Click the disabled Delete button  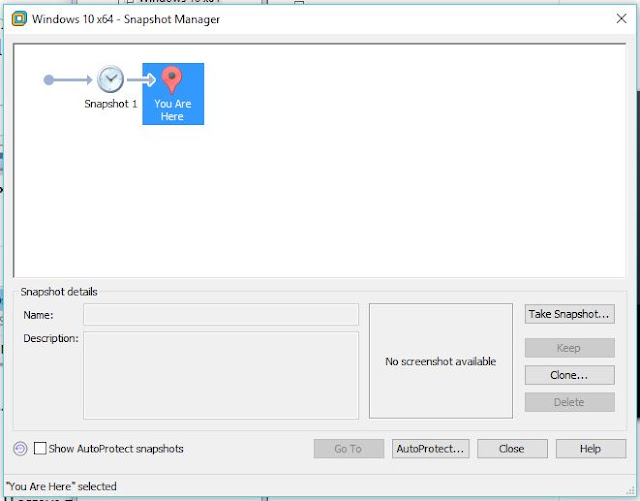pos(569,402)
